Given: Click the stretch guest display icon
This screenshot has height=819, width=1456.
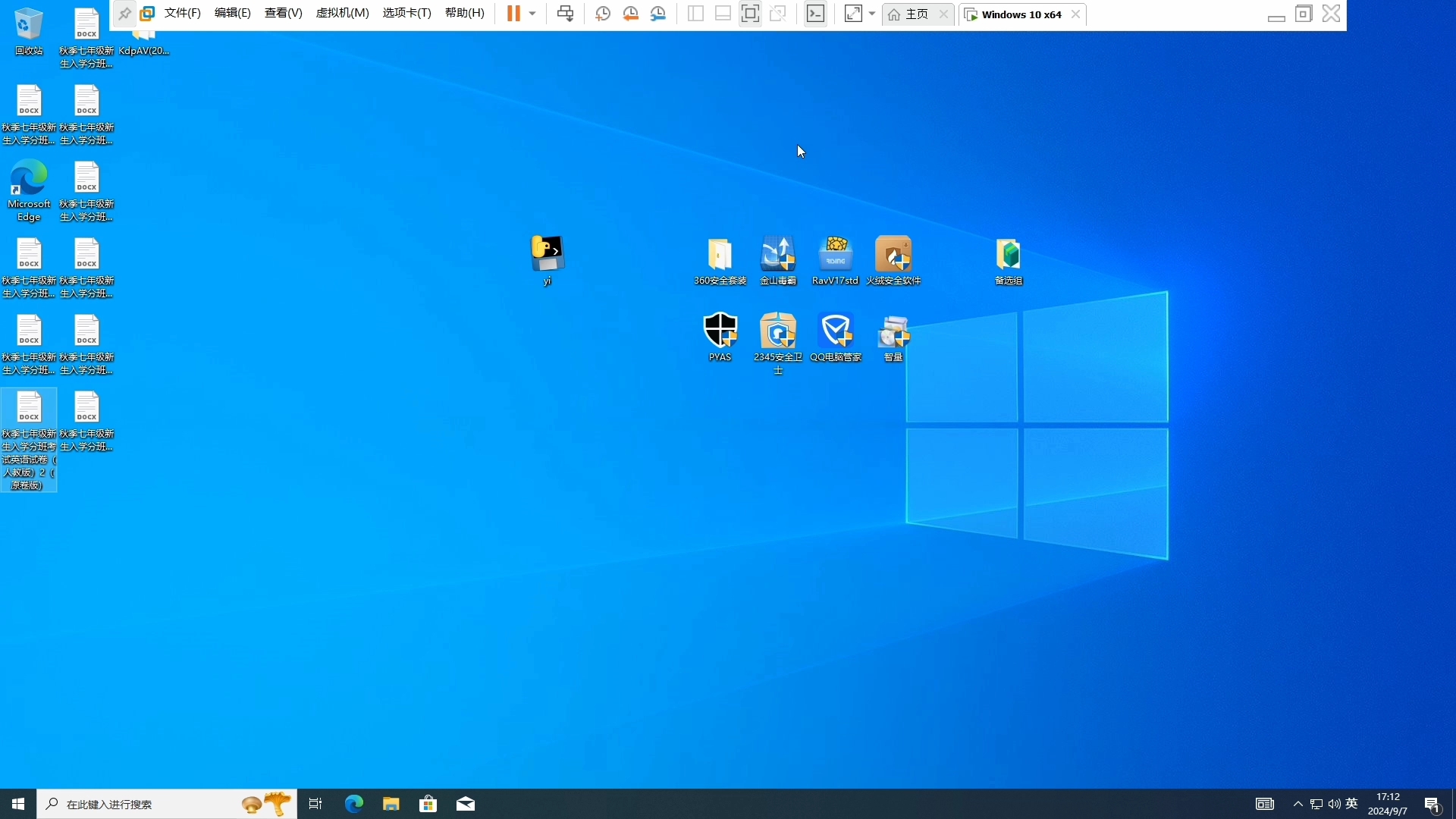Looking at the screenshot, I should pyautogui.click(x=853, y=14).
